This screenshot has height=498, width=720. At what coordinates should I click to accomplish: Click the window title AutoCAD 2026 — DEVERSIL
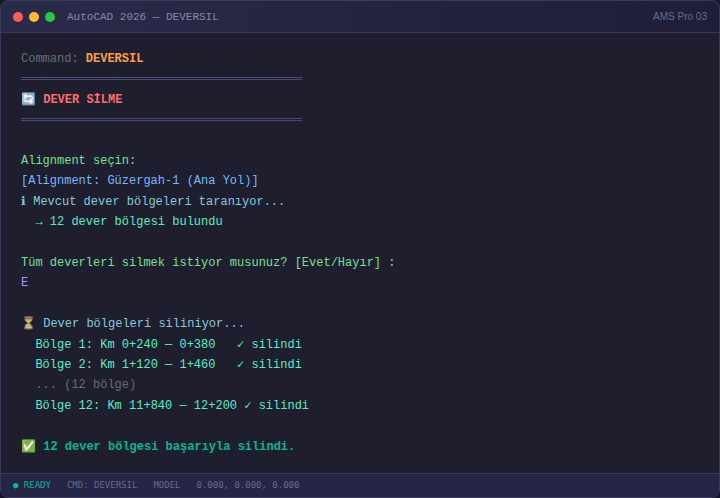[x=142, y=17]
